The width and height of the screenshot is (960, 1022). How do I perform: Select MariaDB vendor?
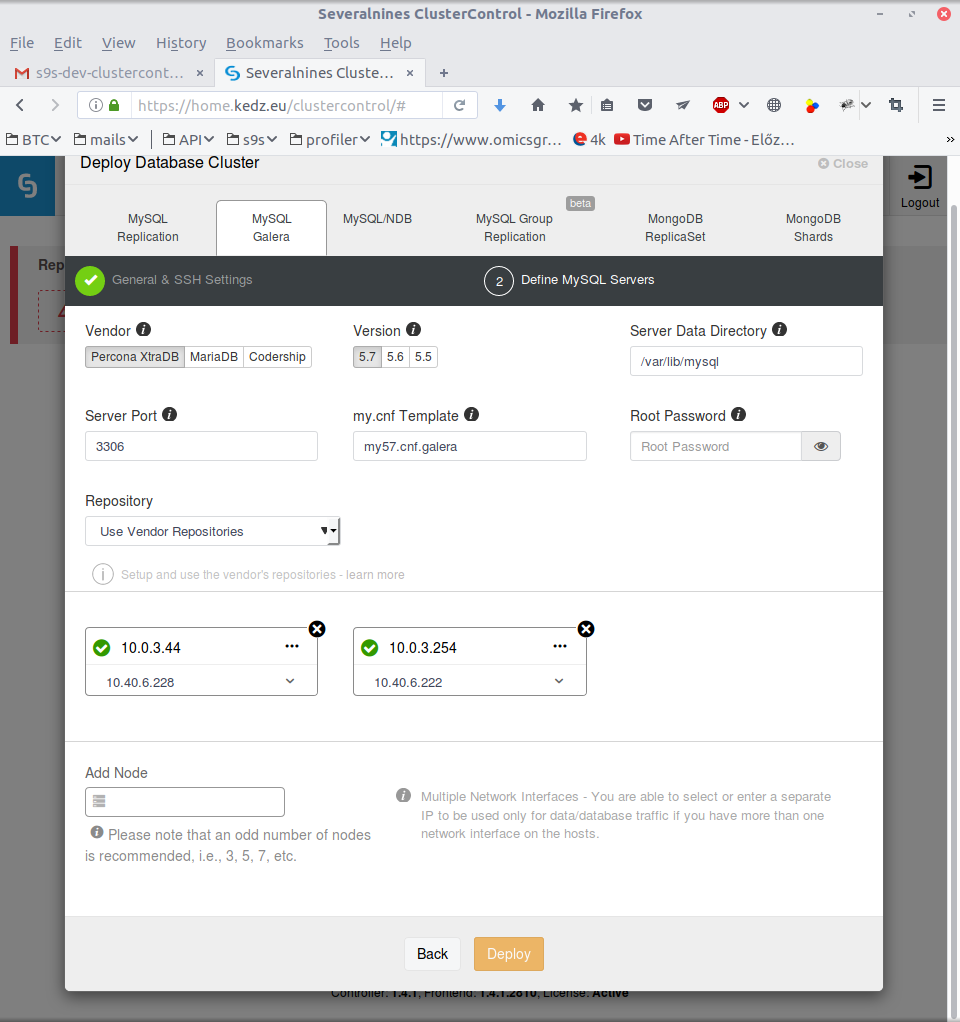coord(214,357)
